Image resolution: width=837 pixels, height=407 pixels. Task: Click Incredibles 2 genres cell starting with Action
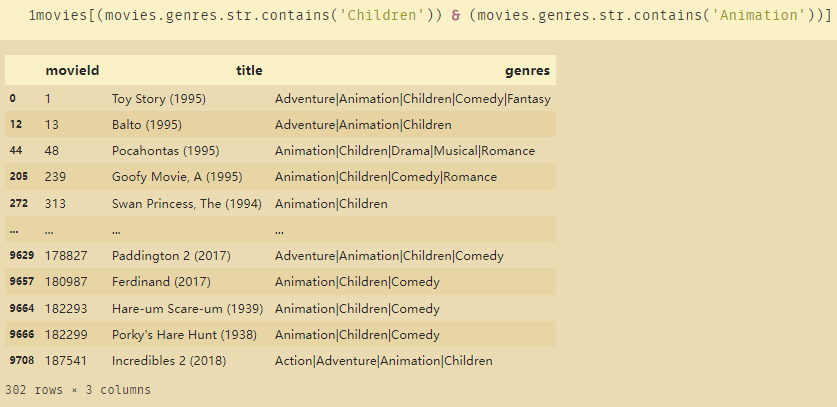click(x=383, y=361)
